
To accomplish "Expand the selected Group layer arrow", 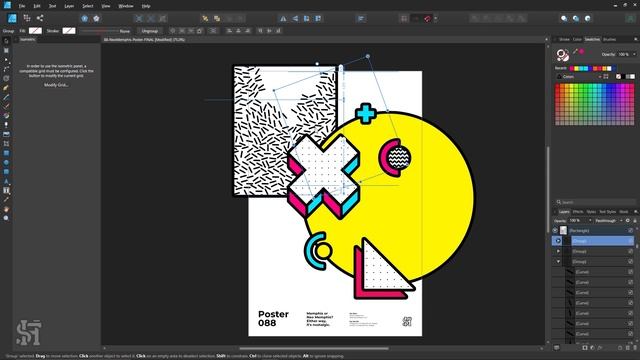I will tap(558, 241).
